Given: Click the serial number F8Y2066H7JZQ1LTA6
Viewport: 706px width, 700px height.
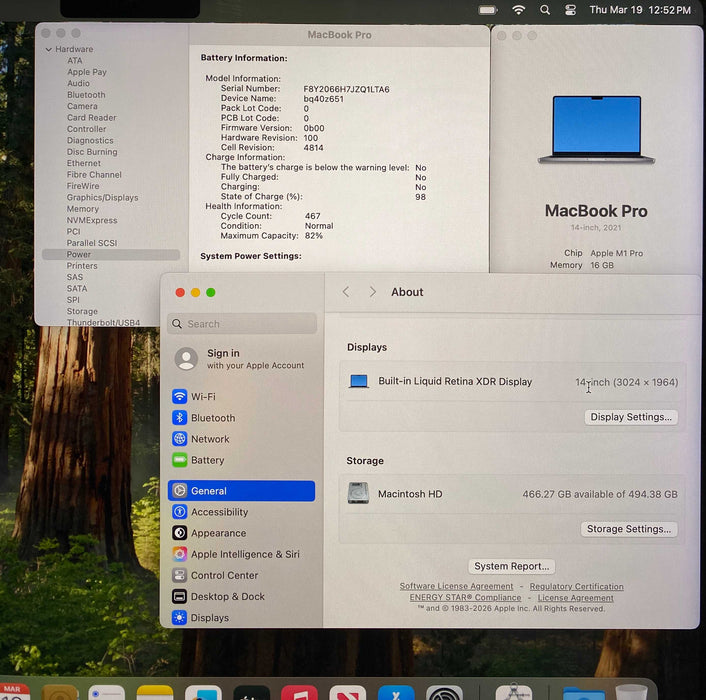Looking at the screenshot, I should pyautogui.click(x=346, y=89).
